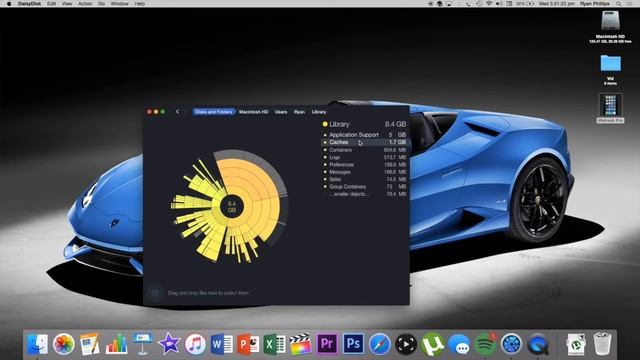Screen dimensions: 640x360
Task: Open the Apple menu
Action: click(x=9, y=4)
